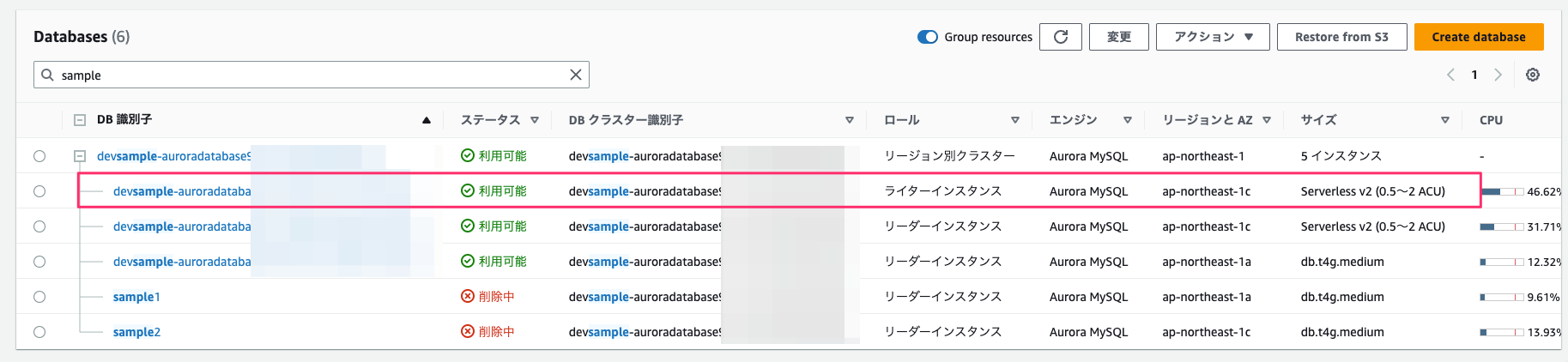Click the search magnifier icon
Viewport: 1568px width, 362px height.
47,75
